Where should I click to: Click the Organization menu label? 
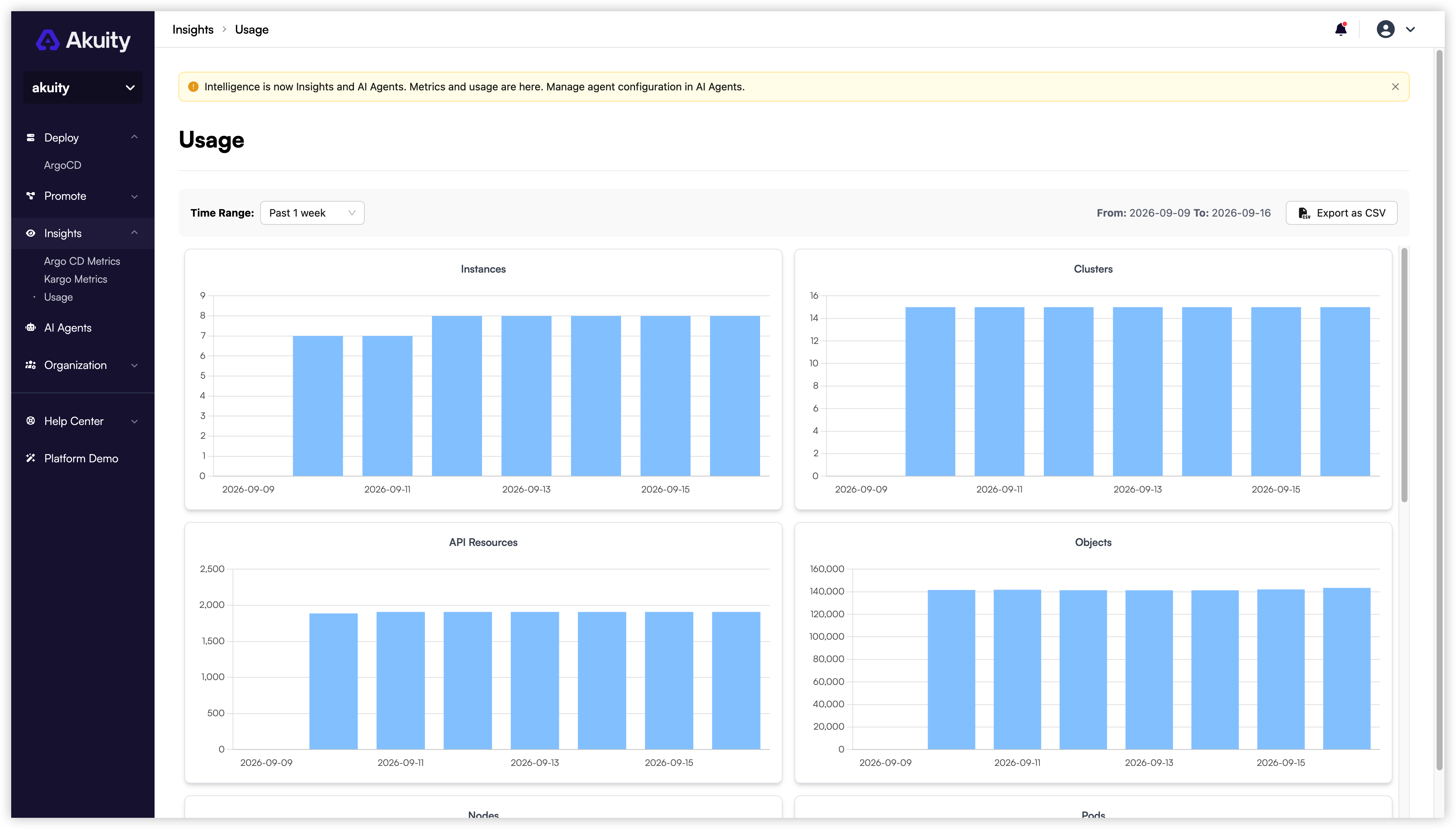click(76, 365)
